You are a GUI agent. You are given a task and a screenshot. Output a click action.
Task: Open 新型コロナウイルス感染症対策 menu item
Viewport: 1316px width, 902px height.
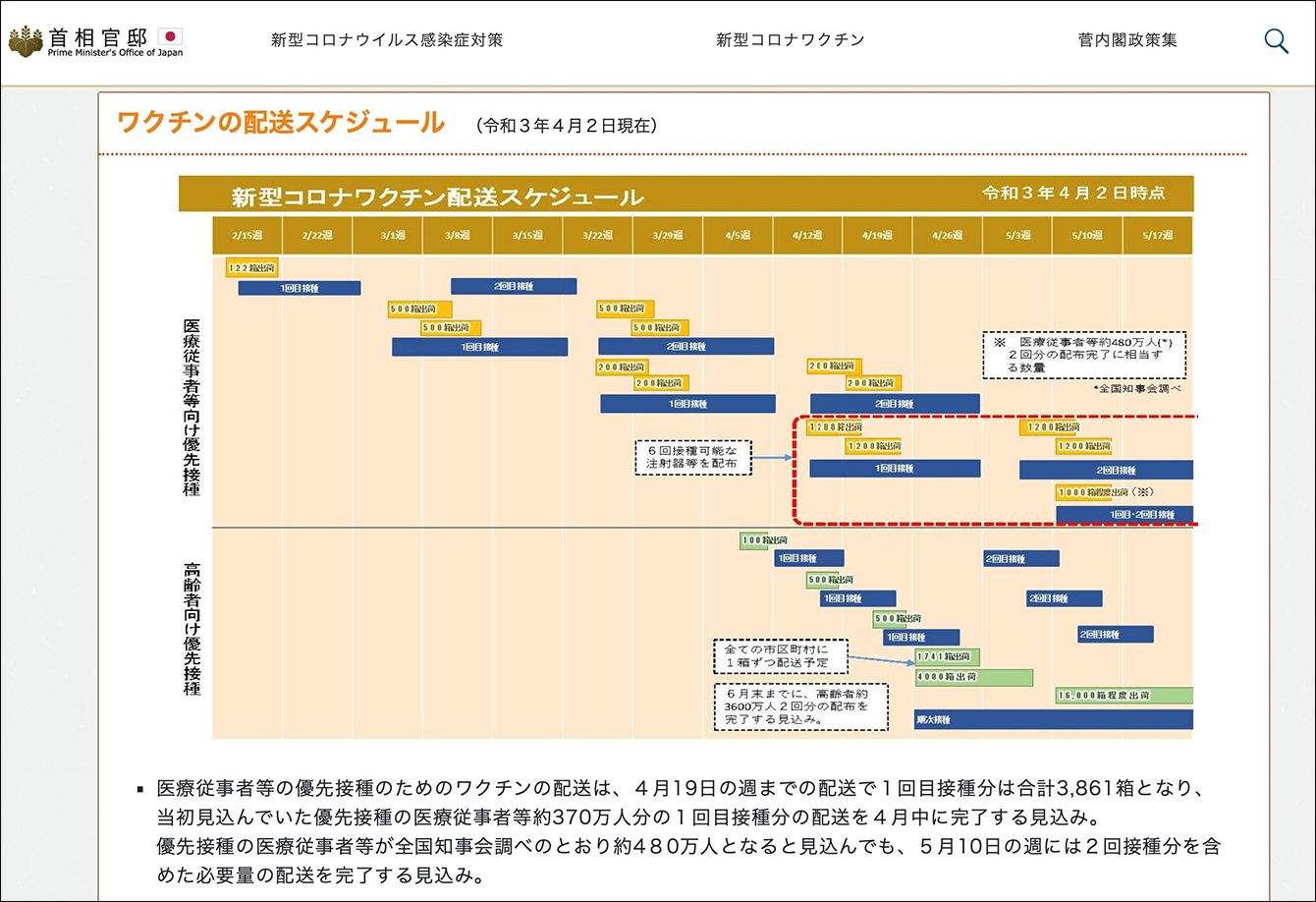pyautogui.click(x=387, y=40)
